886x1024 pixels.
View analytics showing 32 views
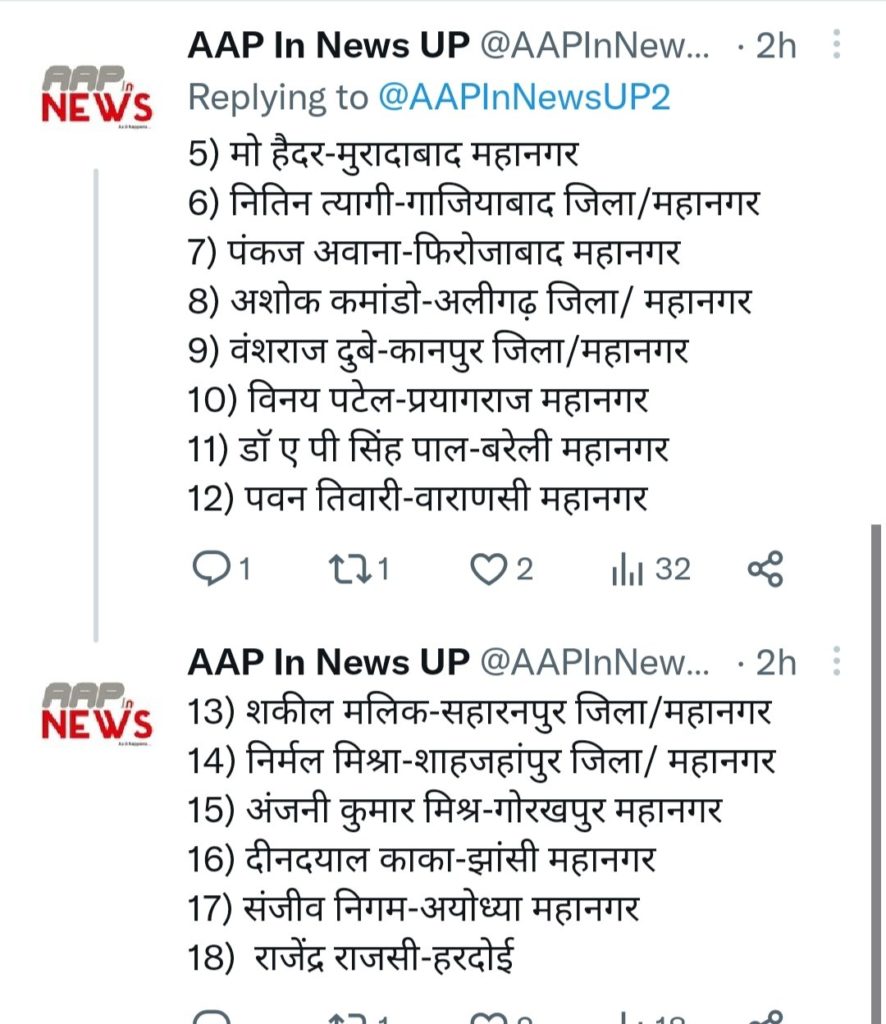tap(651, 569)
